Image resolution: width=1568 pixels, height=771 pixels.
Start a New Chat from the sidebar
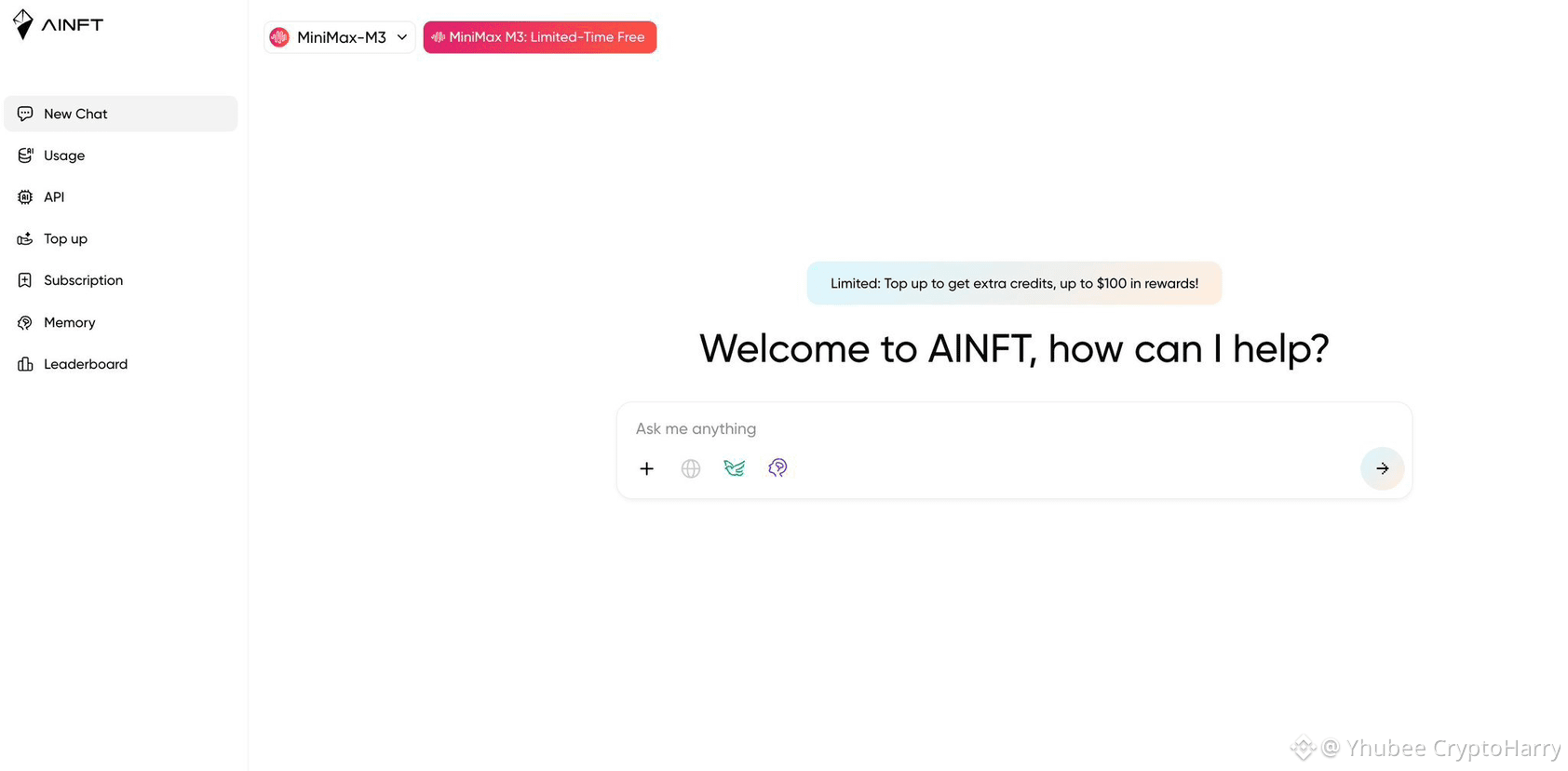[x=121, y=114]
